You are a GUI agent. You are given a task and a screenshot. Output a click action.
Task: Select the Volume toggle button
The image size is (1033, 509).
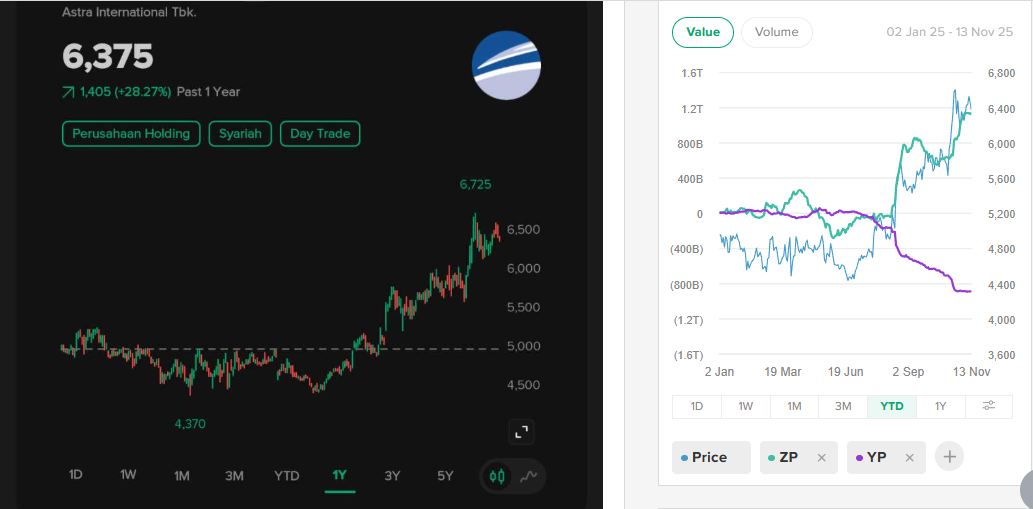point(776,32)
